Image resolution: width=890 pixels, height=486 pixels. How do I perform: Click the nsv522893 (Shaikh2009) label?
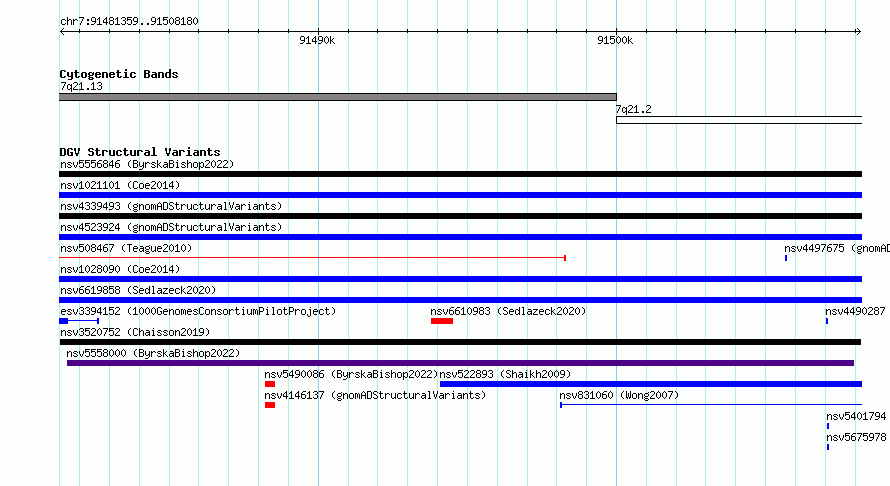505,374
